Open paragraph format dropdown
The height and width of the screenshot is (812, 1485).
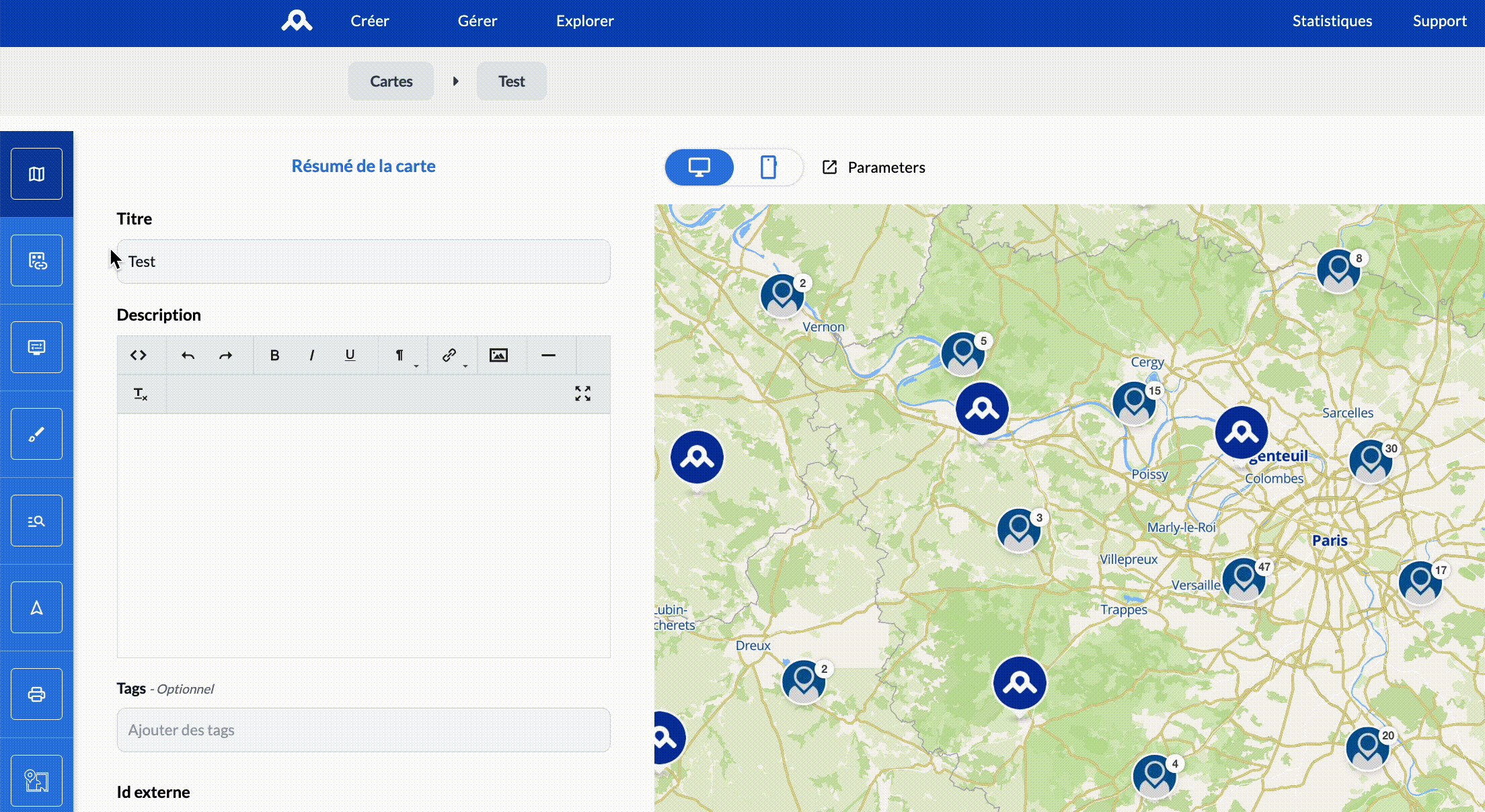click(401, 355)
